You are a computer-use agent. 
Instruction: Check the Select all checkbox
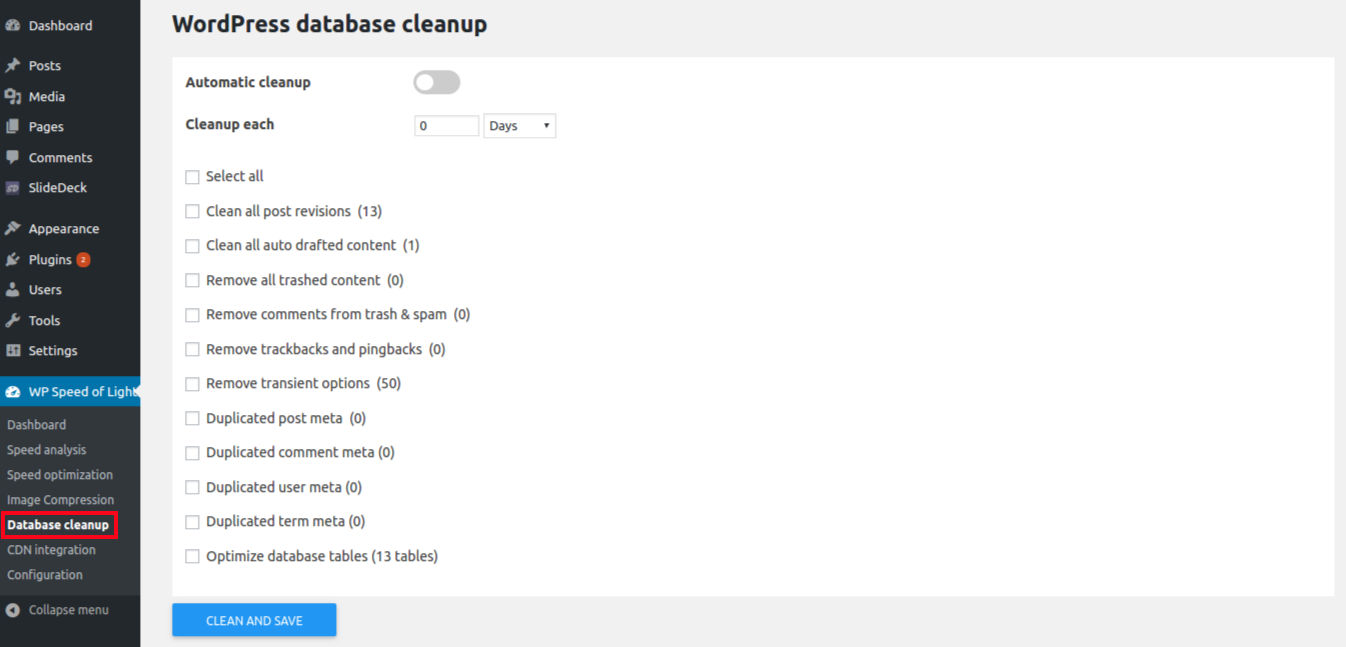click(192, 177)
